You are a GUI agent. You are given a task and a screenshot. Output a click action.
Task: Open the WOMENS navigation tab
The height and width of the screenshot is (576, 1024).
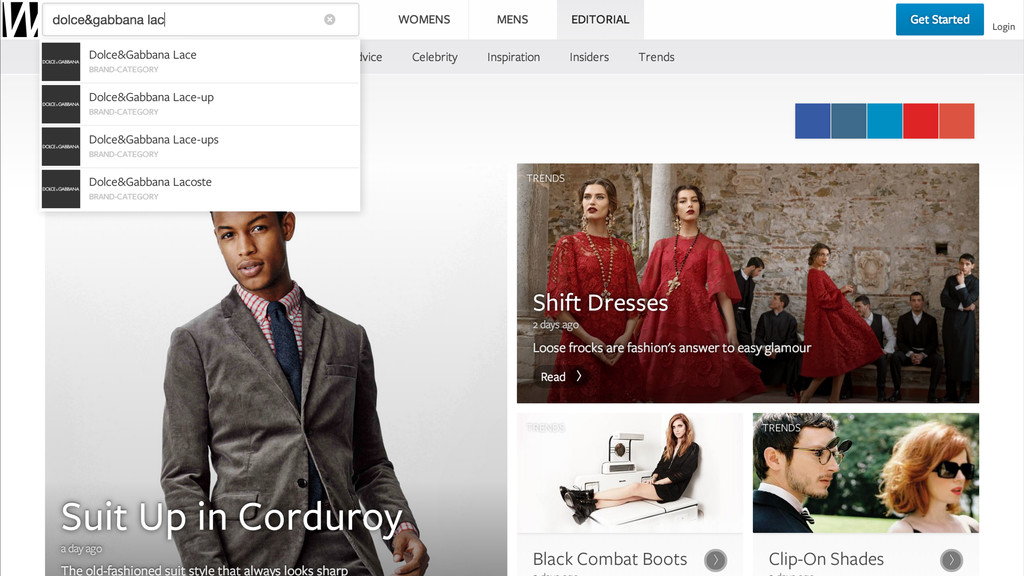click(x=424, y=20)
